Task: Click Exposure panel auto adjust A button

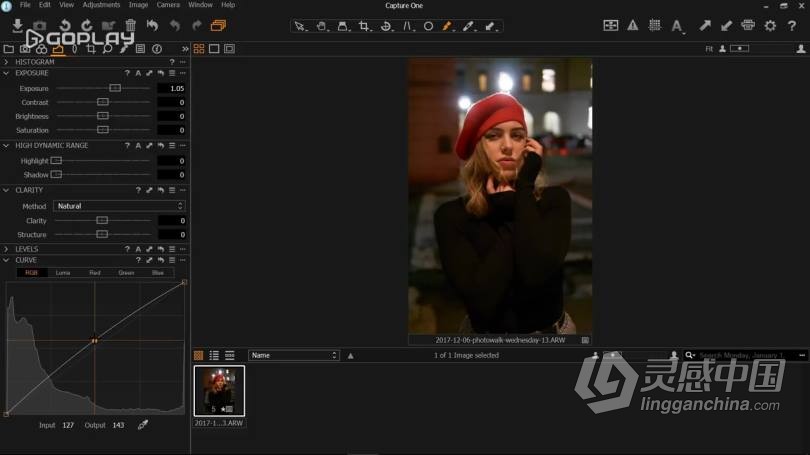Action: (138, 73)
